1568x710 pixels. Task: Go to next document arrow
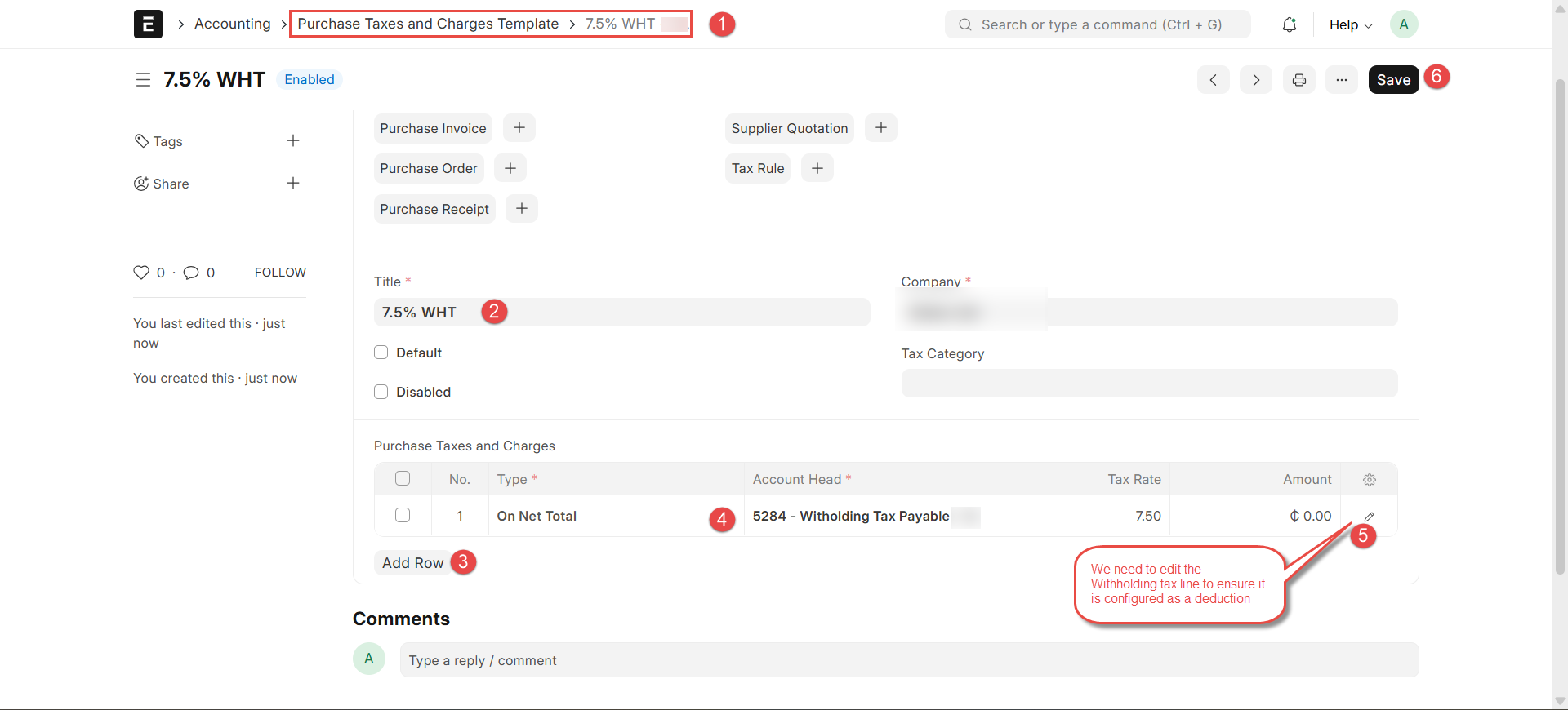click(1255, 80)
